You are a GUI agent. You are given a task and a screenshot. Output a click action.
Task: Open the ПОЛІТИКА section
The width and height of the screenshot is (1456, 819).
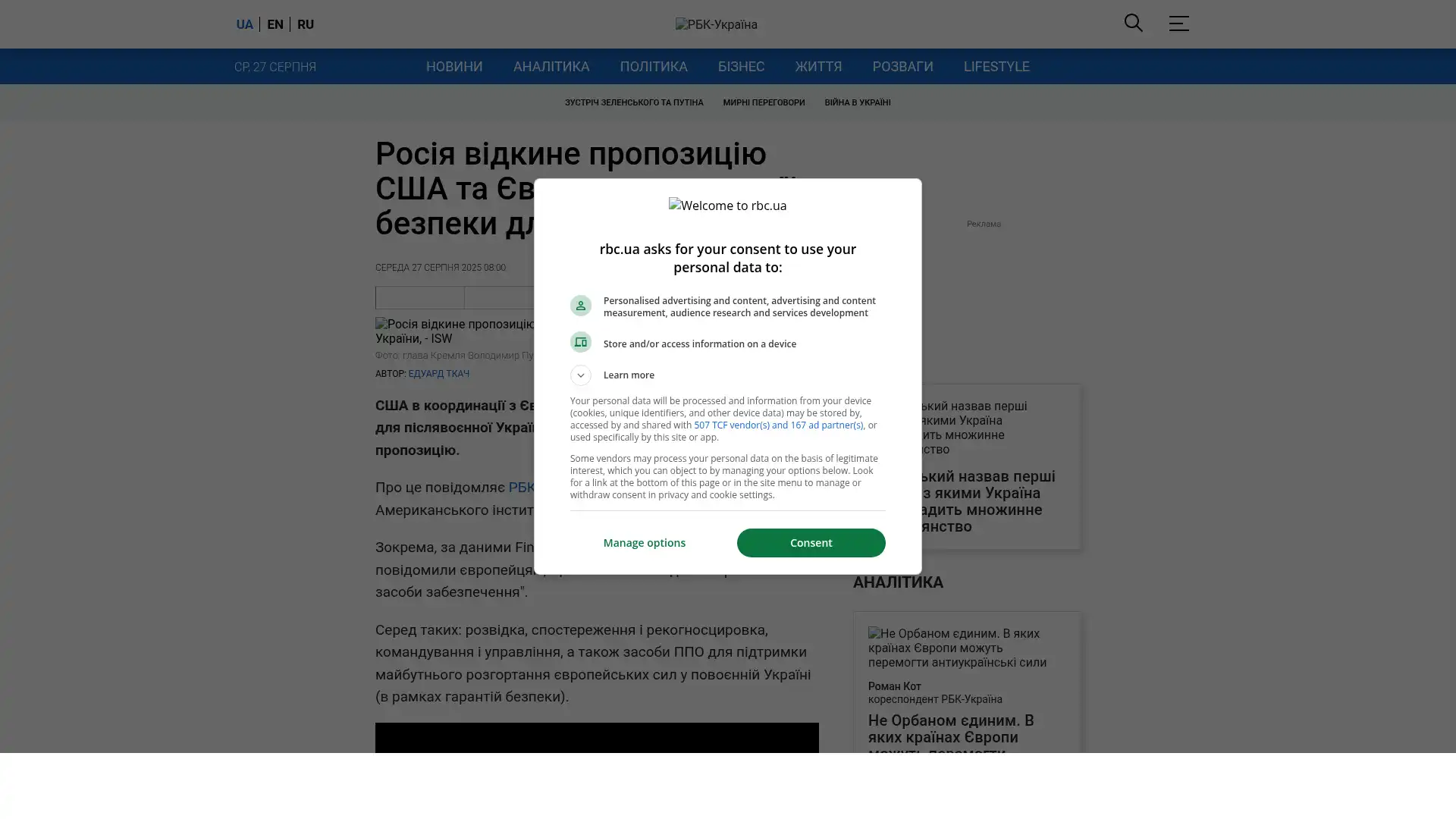[653, 67]
